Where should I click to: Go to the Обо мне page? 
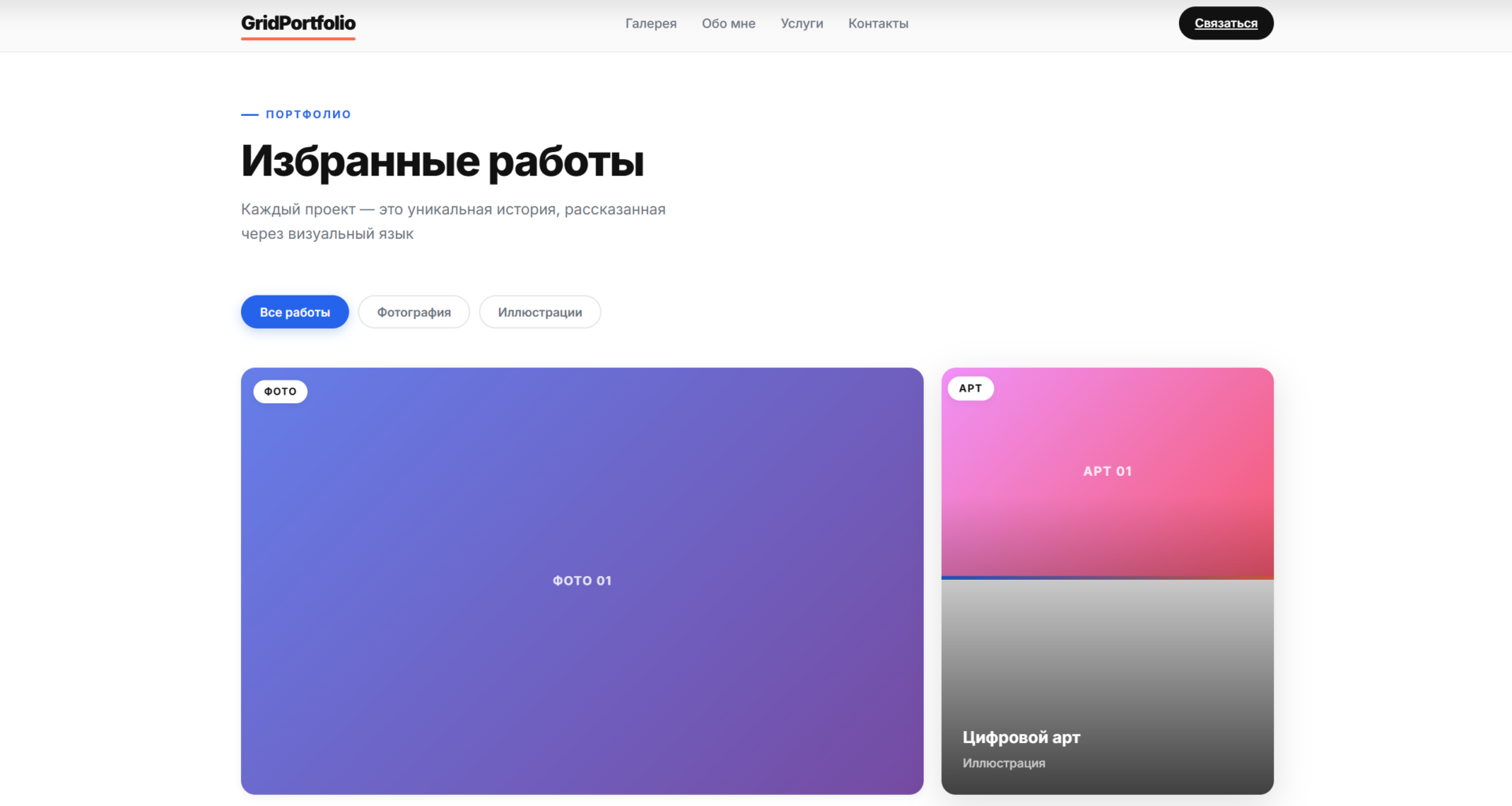pos(728,24)
